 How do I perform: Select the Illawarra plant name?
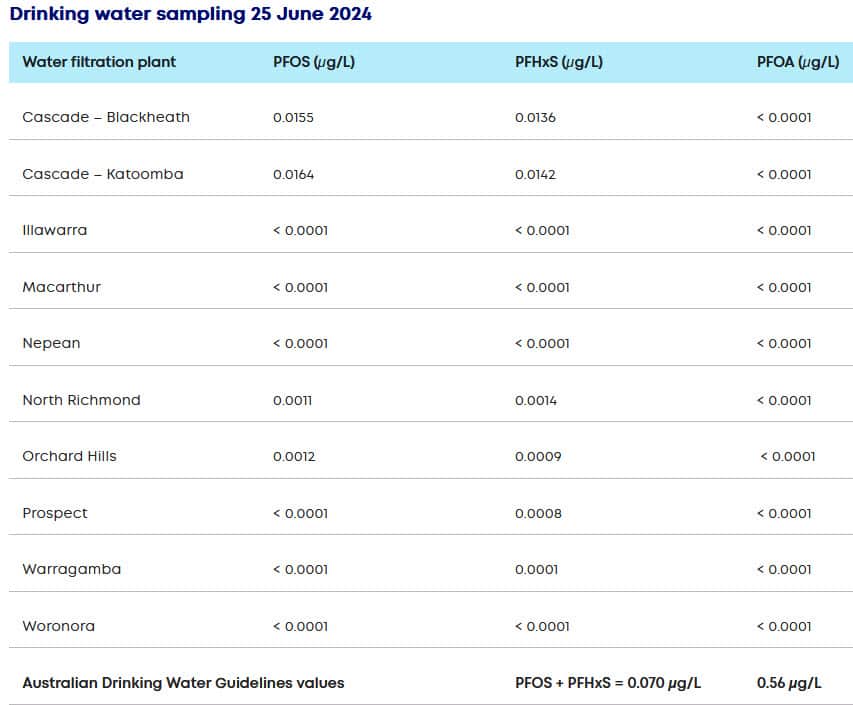point(55,230)
